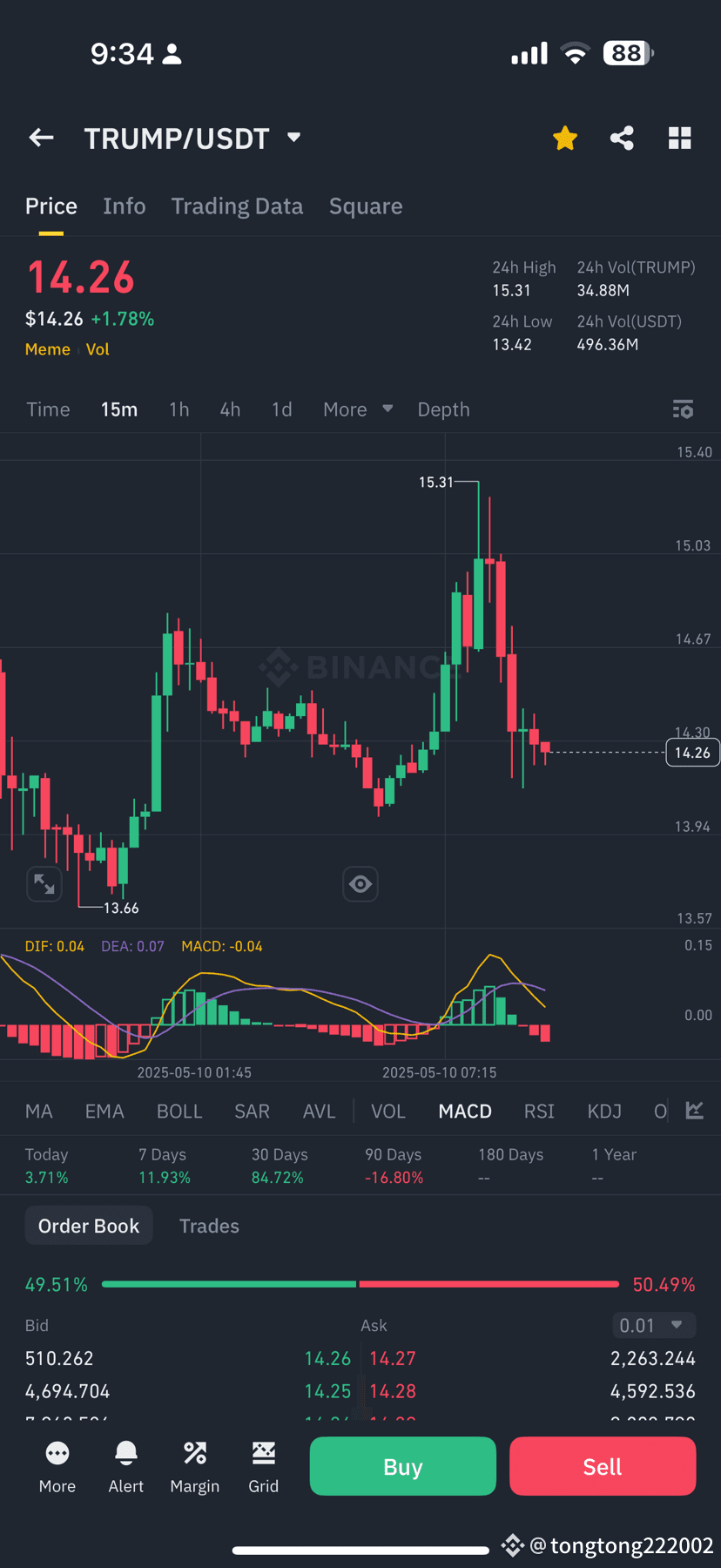The width and height of the screenshot is (721, 1568).
Task: Share the TRUMP/USDT chart
Action: pyautogui.click(x=622, y=138)
